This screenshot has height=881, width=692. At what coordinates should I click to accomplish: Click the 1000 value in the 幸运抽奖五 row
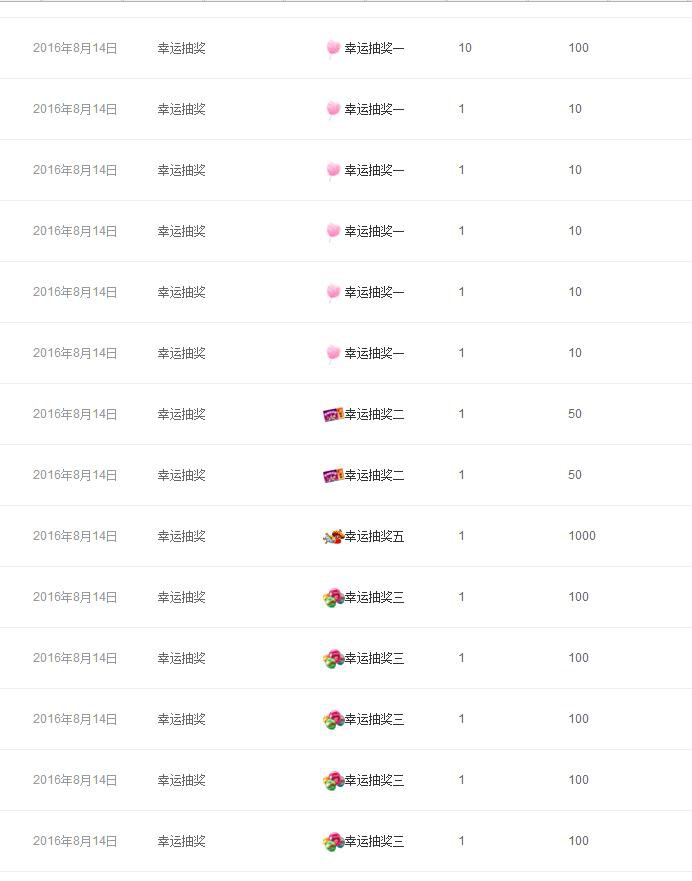(582, 536)
